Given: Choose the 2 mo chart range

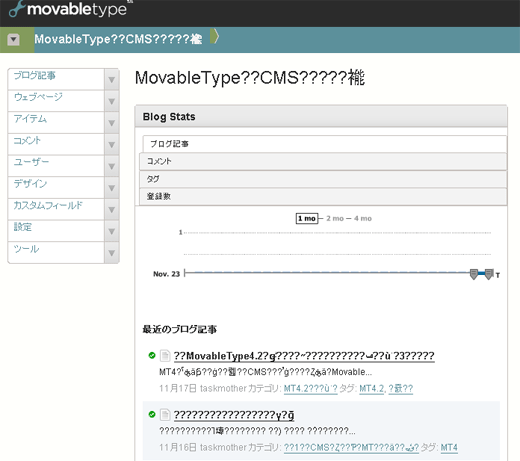Looking at the screenshot, I should point(335,219).
